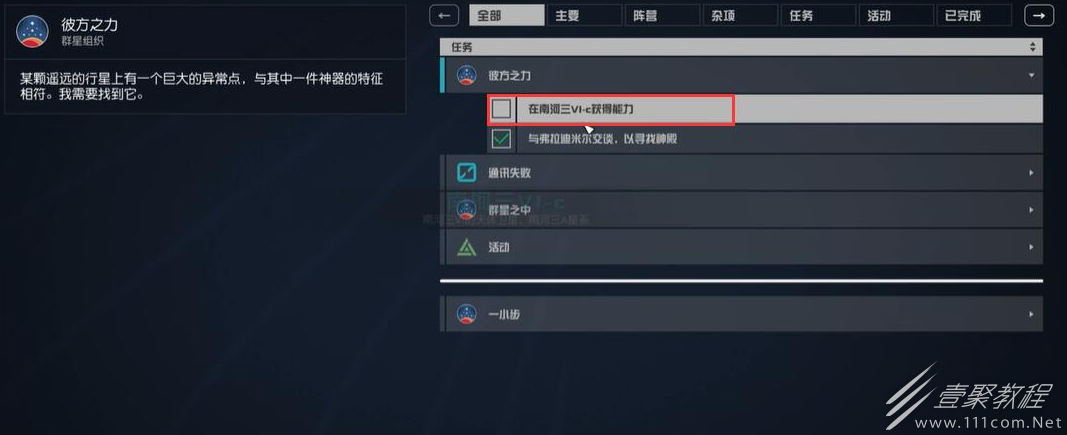
Task: Select the 杂项 tab
Action: 740,15
